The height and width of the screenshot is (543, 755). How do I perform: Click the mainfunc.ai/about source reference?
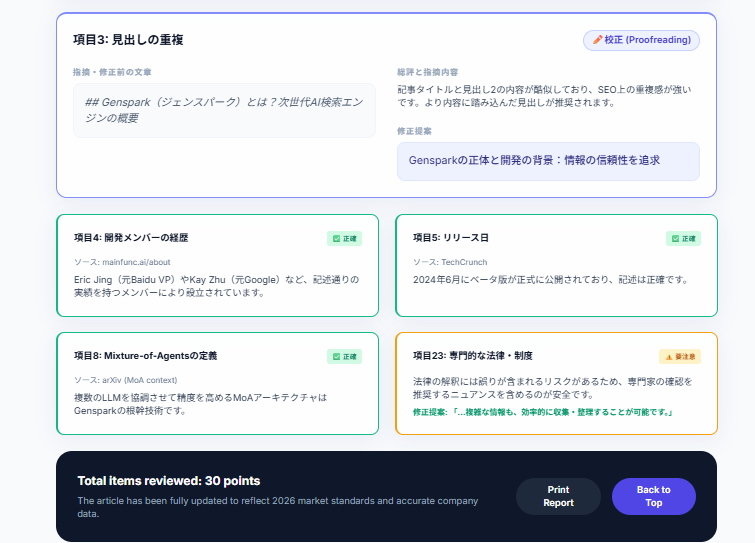[121, 262]
